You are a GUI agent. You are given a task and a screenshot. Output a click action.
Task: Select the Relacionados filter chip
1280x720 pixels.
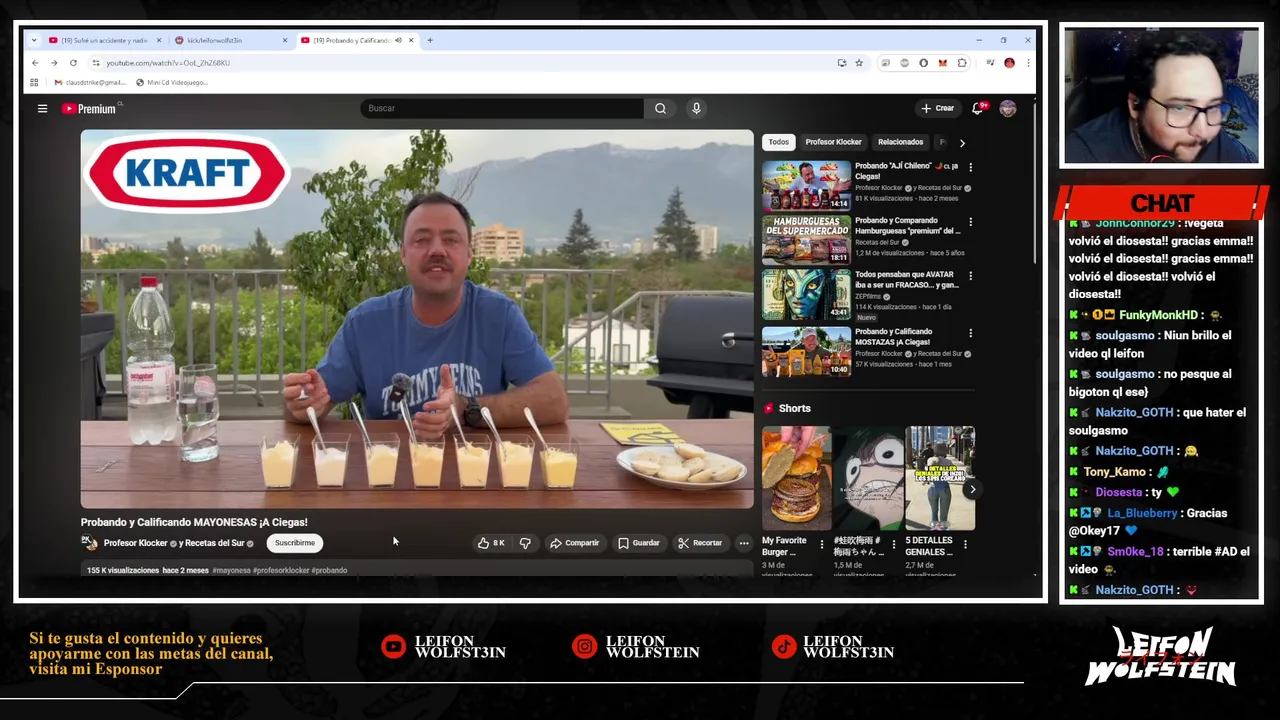(x=900, y=142)
